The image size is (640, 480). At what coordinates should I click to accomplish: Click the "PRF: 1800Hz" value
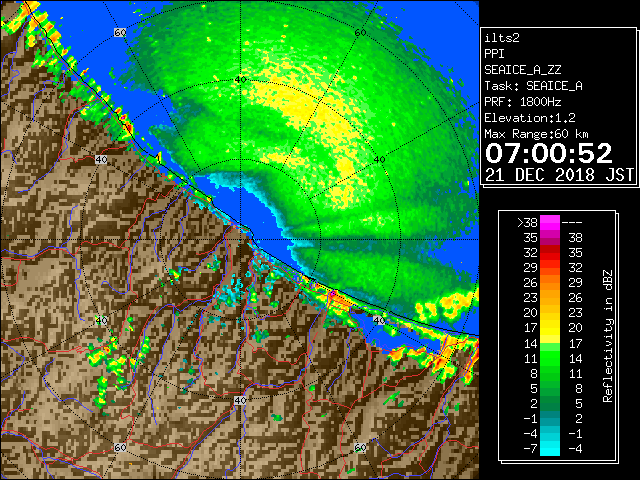[x=522, y=102]
